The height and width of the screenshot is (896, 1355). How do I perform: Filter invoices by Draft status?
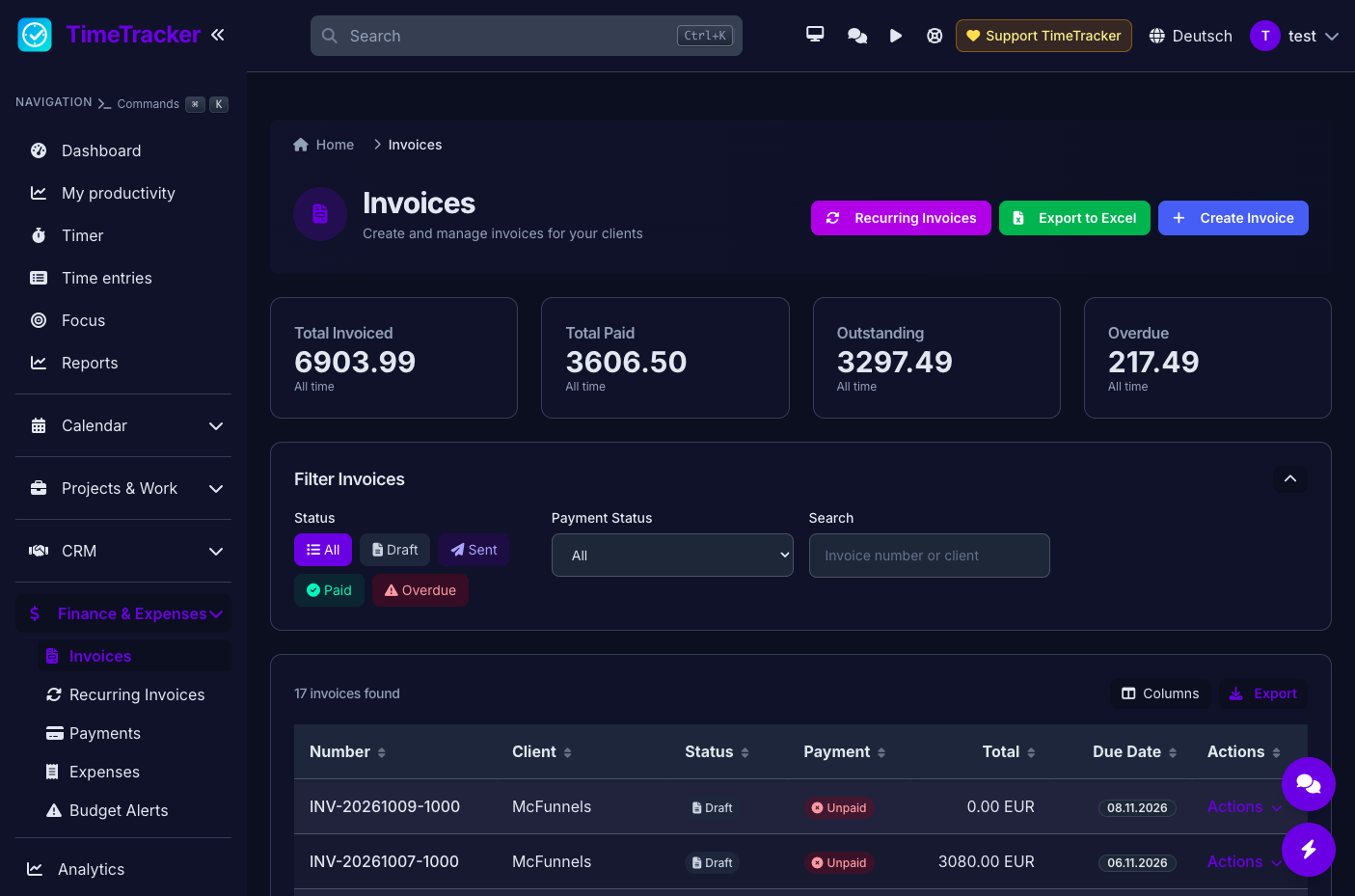(394, 550)
